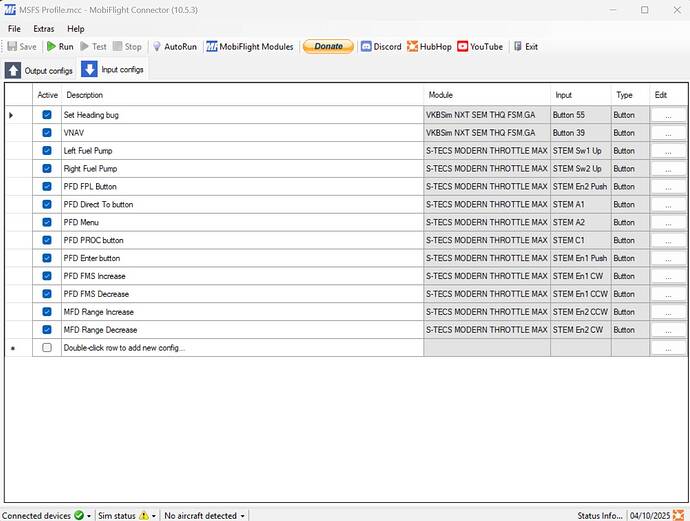Open Status Info in the status bar
Image resolution: width=690 pixels, height=521 pixels.
click(x=600, y=516)
